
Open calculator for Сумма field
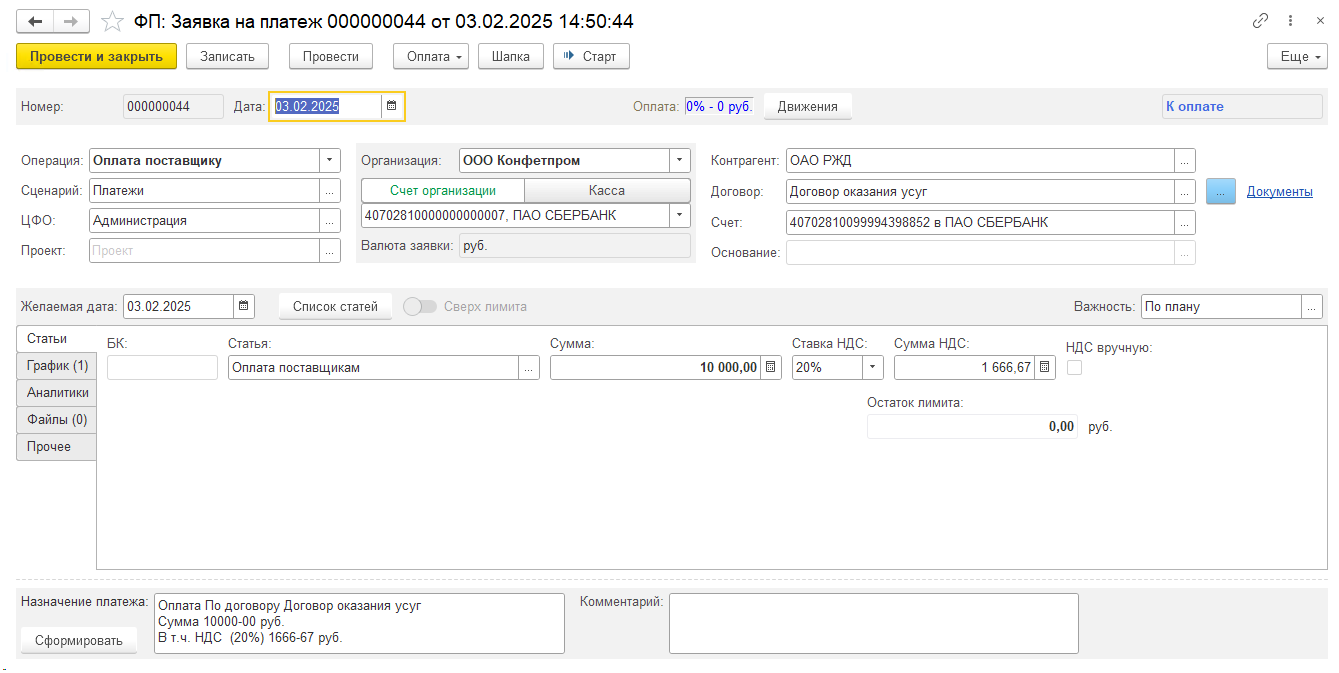771,368
